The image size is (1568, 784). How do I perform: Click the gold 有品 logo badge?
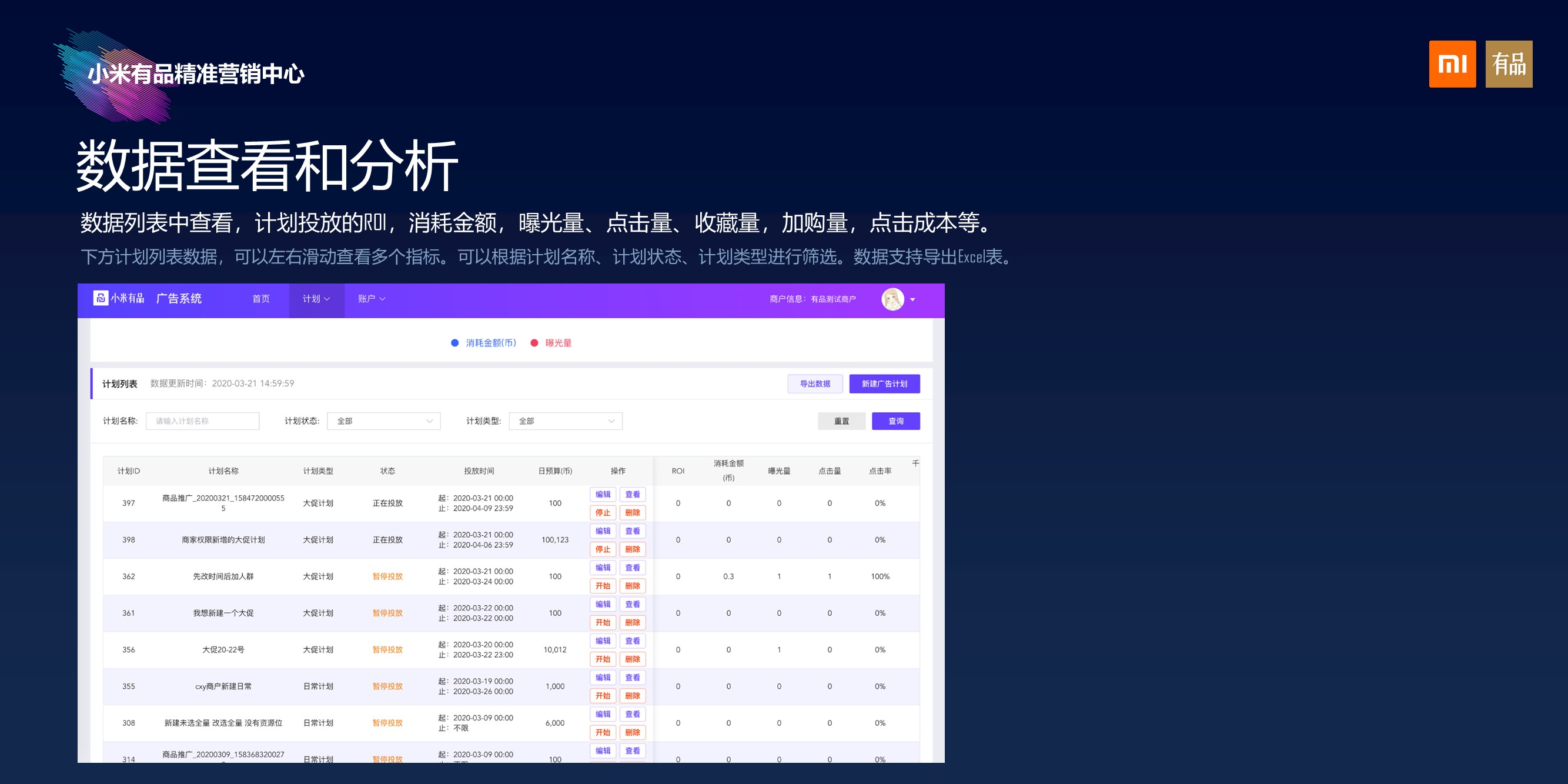pyautogui.click(x=1509, y=64)
